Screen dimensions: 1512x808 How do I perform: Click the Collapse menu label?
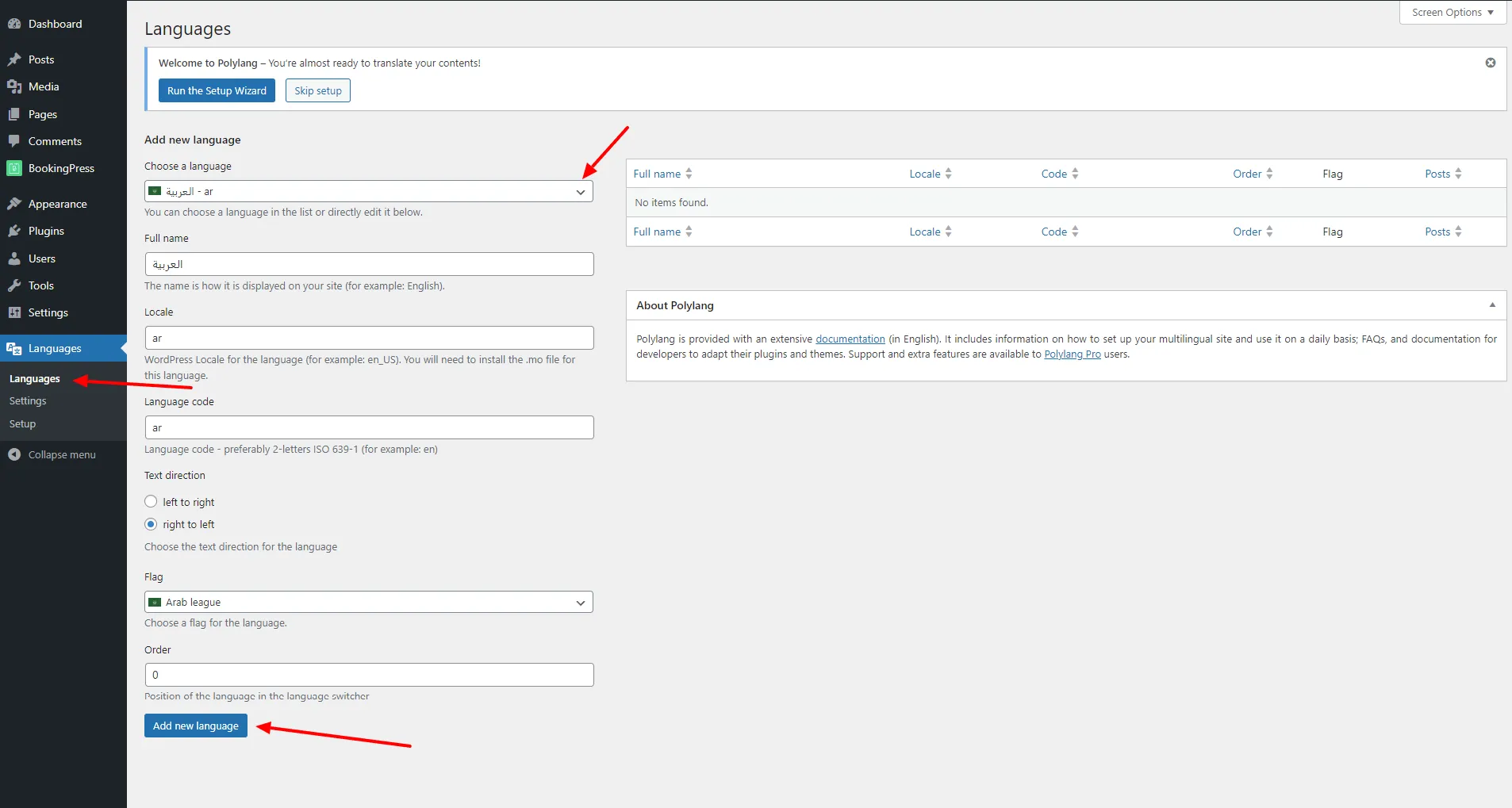tap(62, 454)
